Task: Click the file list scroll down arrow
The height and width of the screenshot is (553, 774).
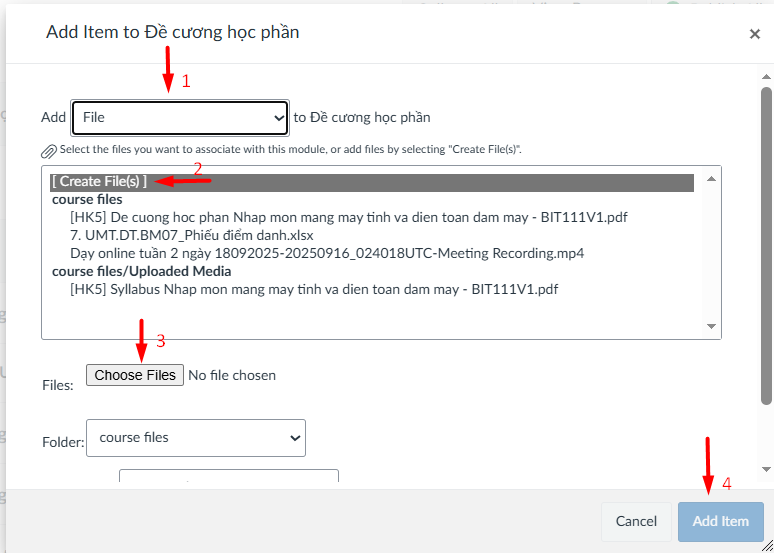Action: click(712, 327)
